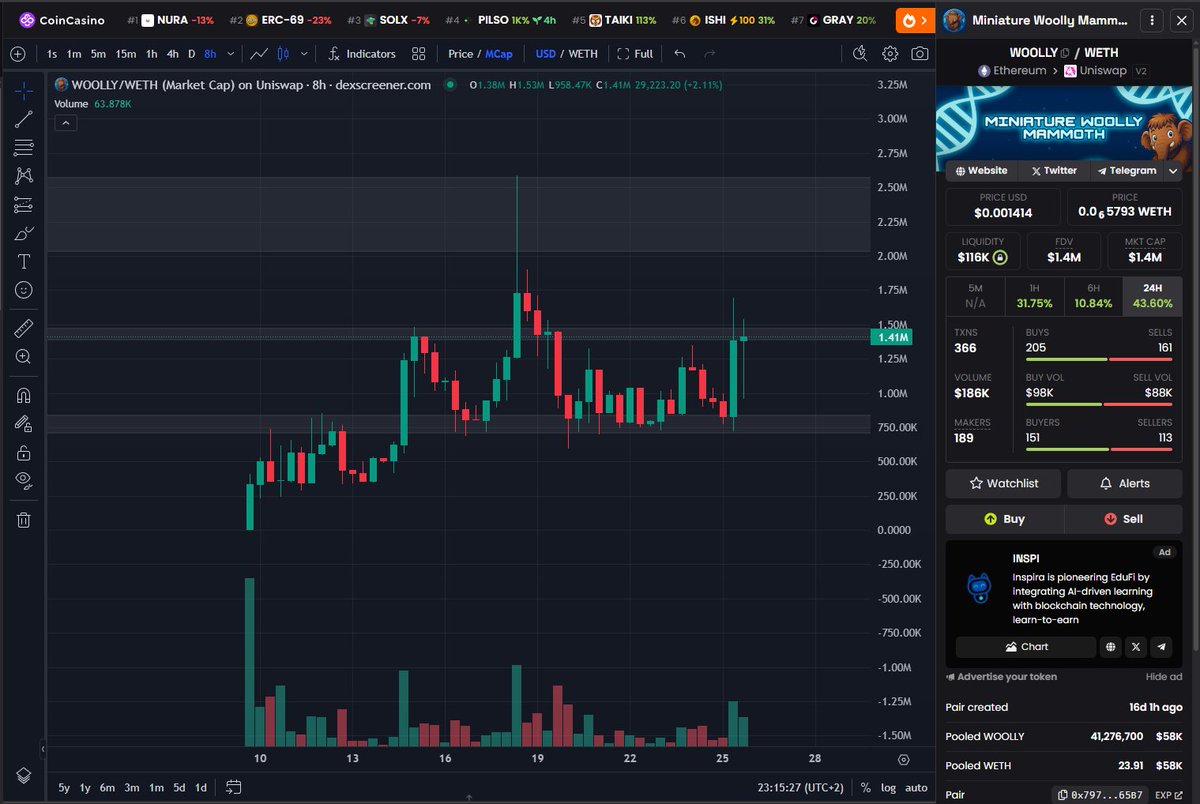Select the trend line drawing tool
1200x804 pixels.
[24, 119]
